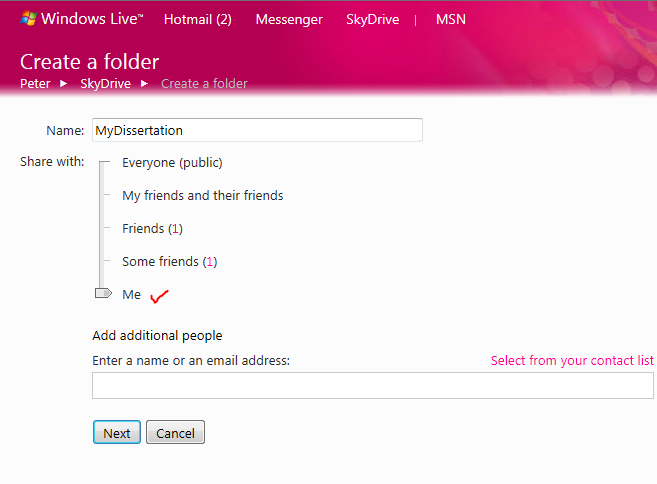This screenshot has width=657, height=484.
Task: Open Hotmail inbox link
Action: 197,19
